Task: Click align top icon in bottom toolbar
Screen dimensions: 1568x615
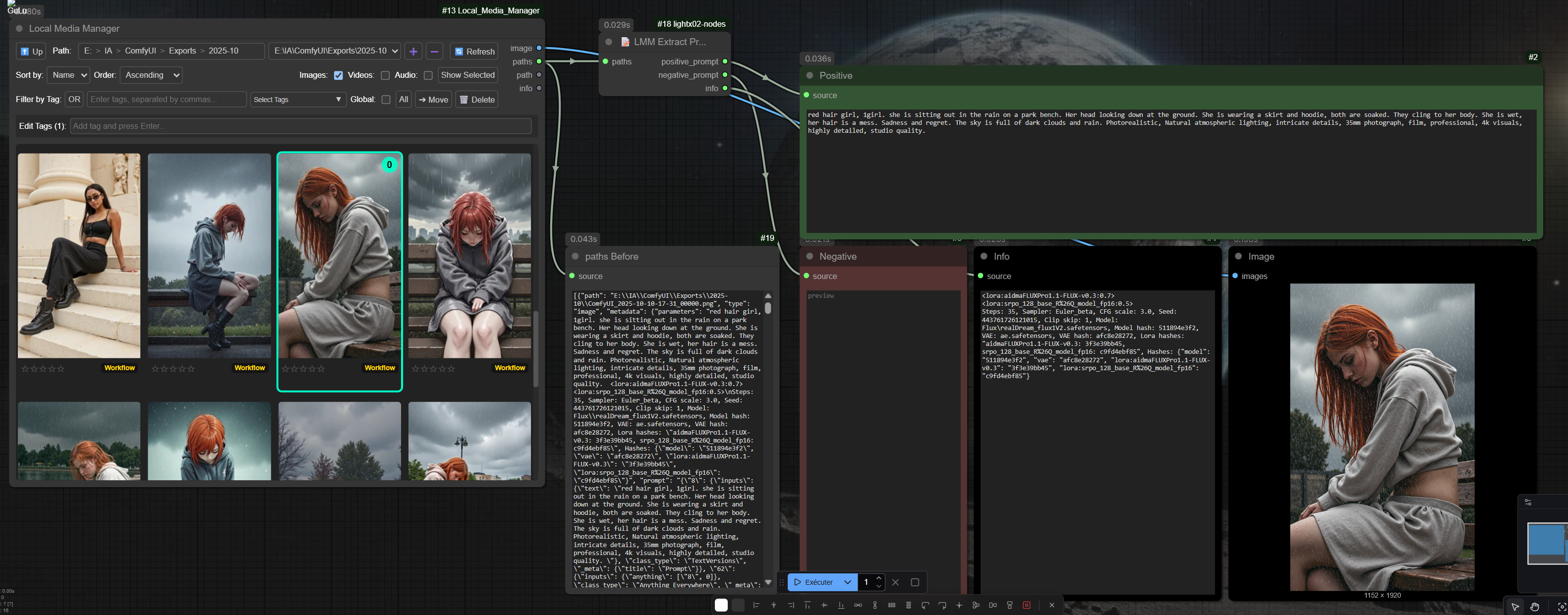Action: [x=807, y=605]
